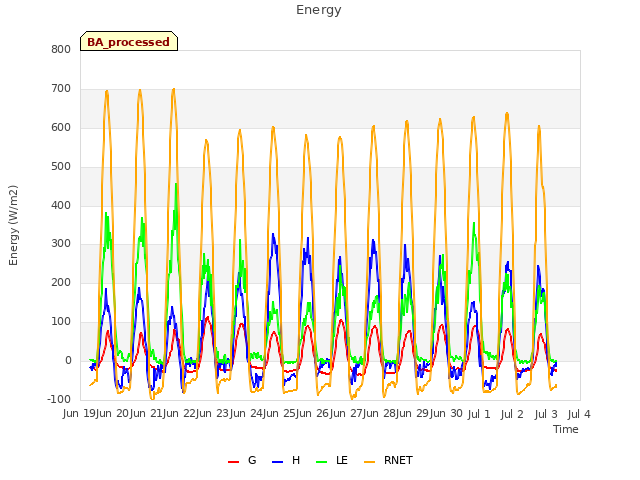Select the 100 y-axis tick label
This screenshot has width=640, height=480.
point(61,321)
